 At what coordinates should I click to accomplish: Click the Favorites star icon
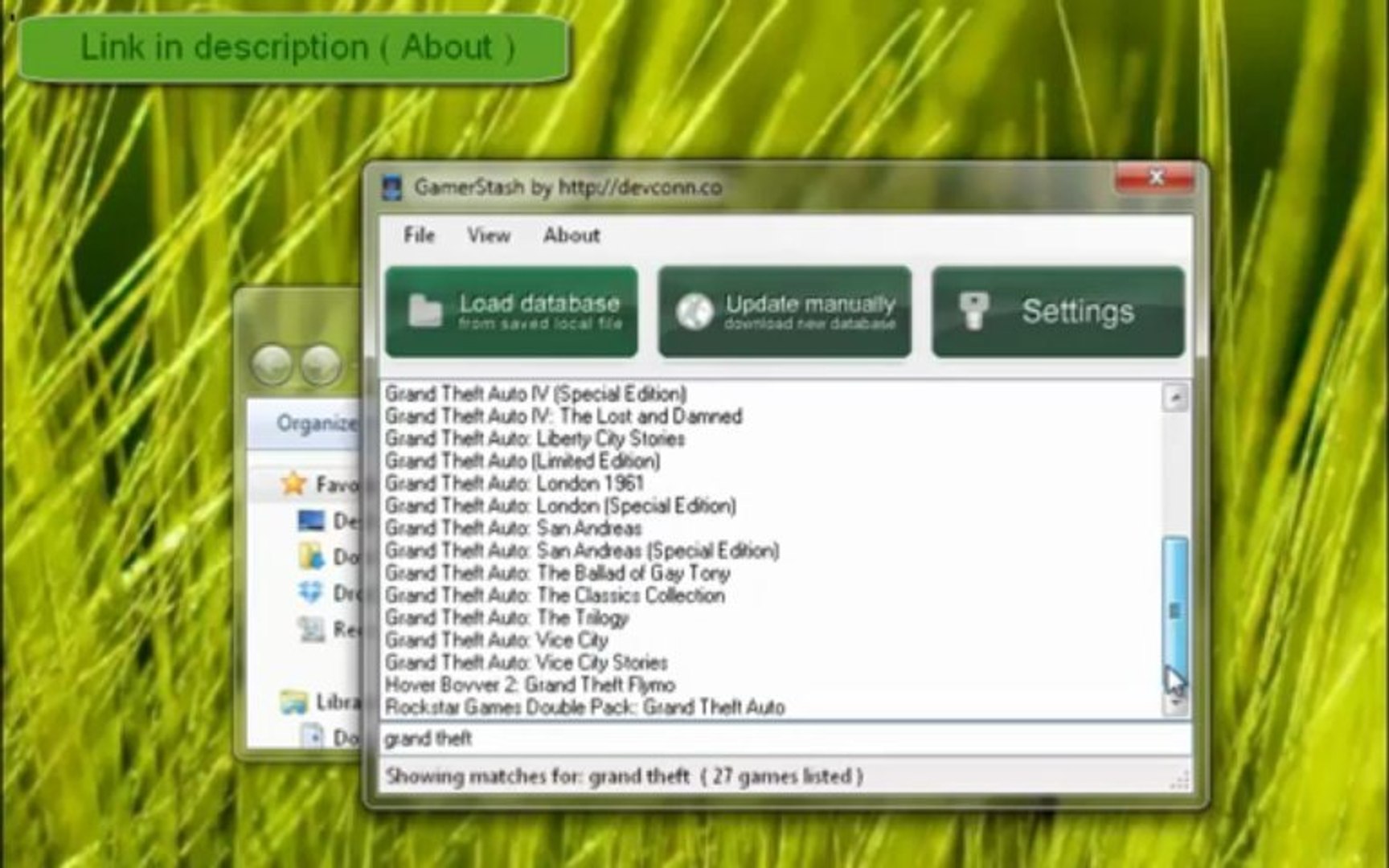point(293,482)
